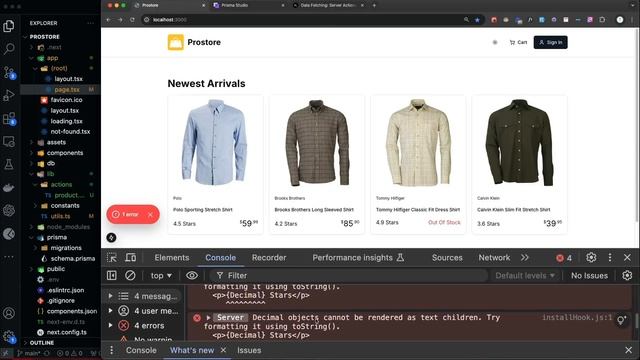Expand the 4 user messages group

pos(111,311)
